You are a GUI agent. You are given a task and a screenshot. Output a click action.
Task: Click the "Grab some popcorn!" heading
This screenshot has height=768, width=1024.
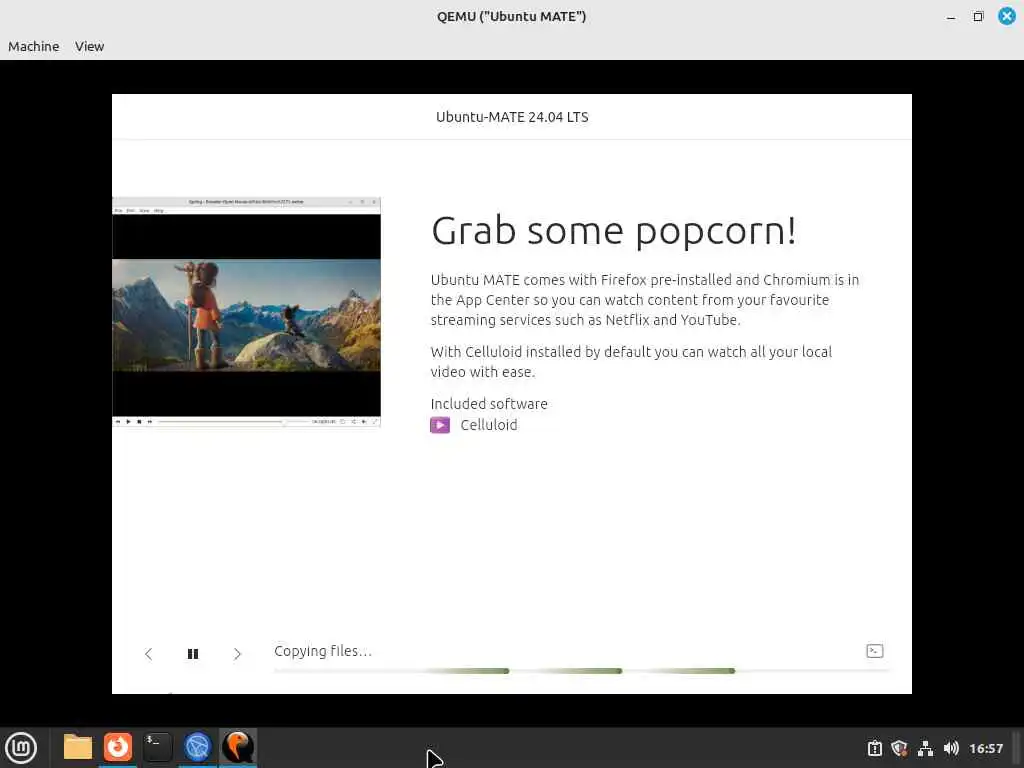pyautogui.click(x=613, y=231)
